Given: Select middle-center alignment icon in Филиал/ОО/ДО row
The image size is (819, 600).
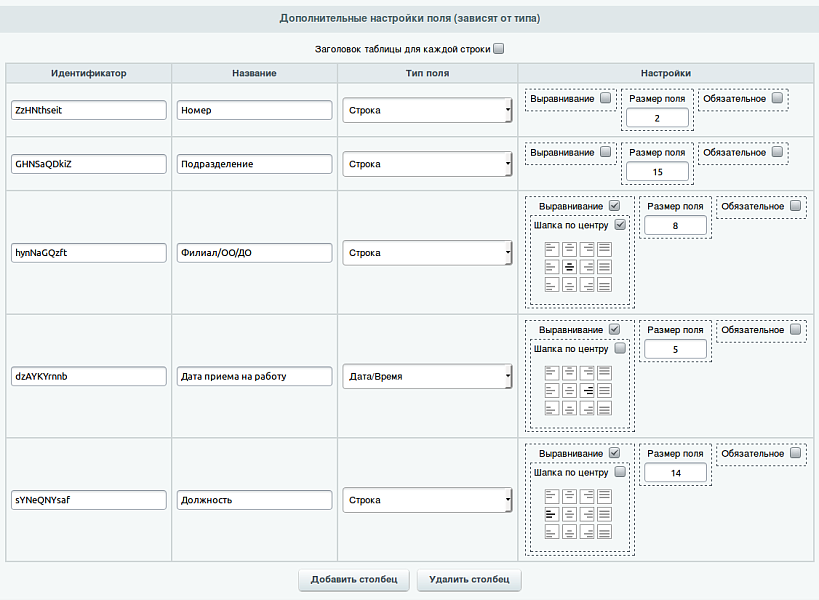Looking at the screenshot, I should pyautogui.click(x=569, y=267).
